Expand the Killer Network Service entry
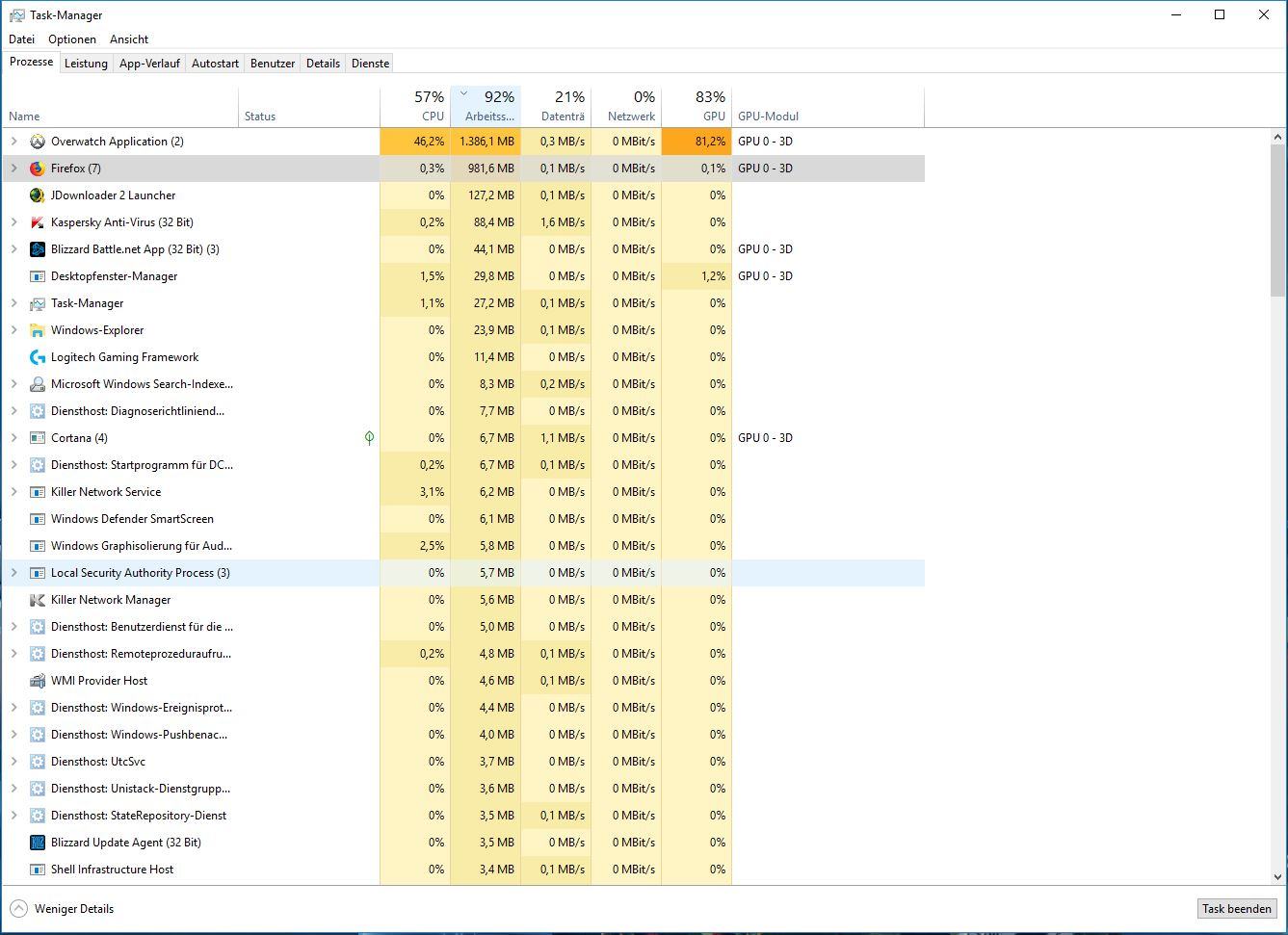This screenshot has height=935, width=1288. [x=13, y=492]
